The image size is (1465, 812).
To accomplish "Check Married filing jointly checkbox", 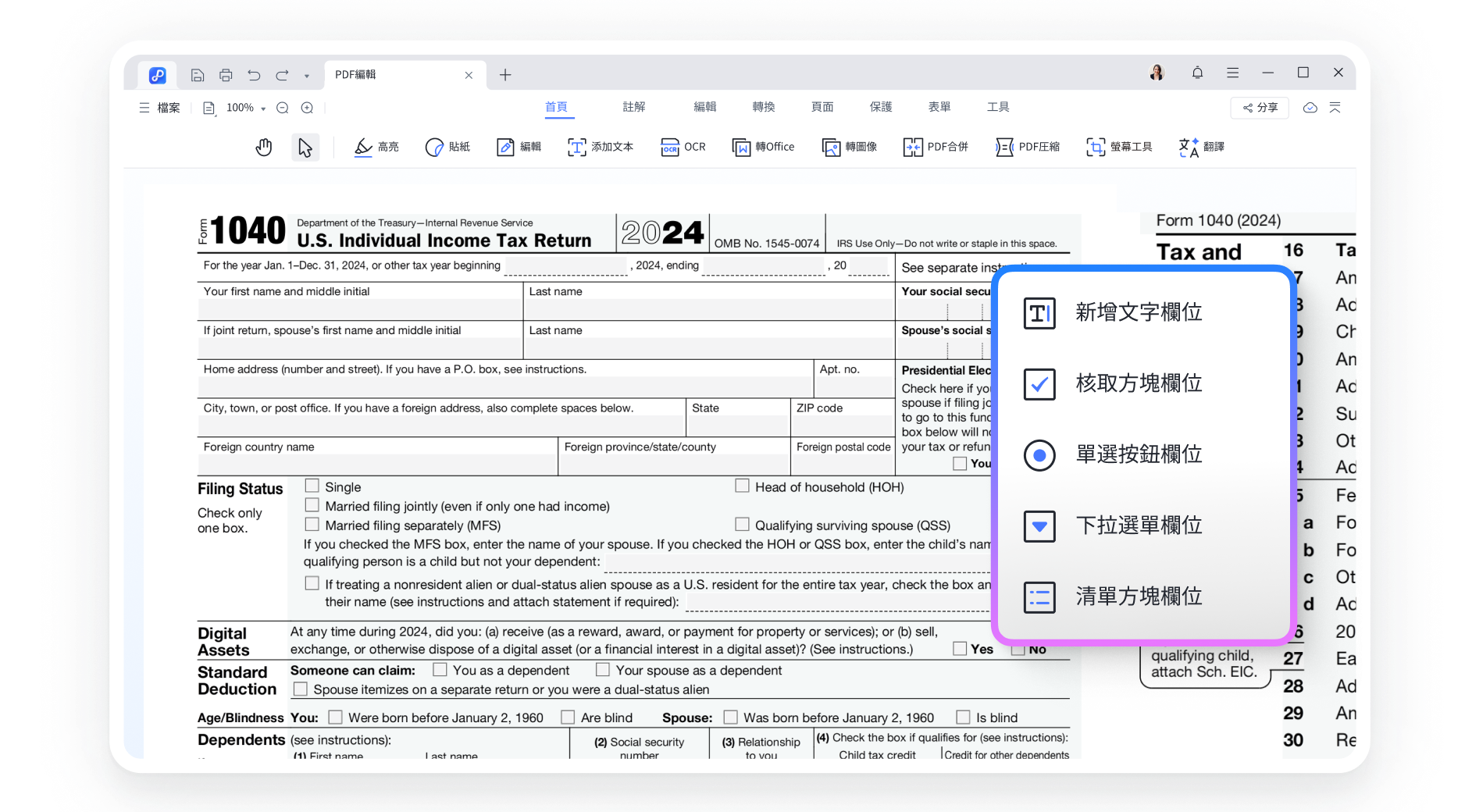I will (312, 505).
